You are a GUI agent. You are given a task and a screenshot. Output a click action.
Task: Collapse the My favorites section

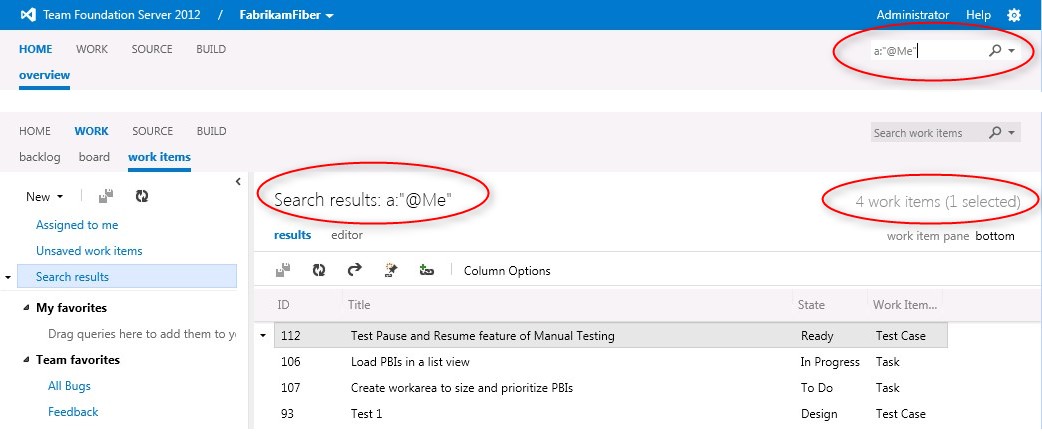pos(26,308)
